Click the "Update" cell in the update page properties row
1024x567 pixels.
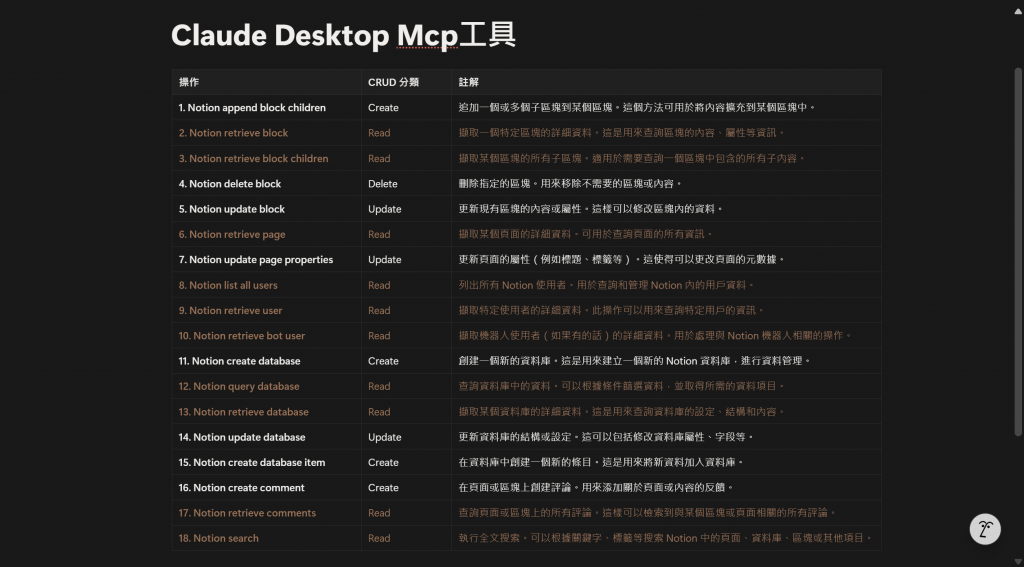pyautogui.click(x=406, y=259)
